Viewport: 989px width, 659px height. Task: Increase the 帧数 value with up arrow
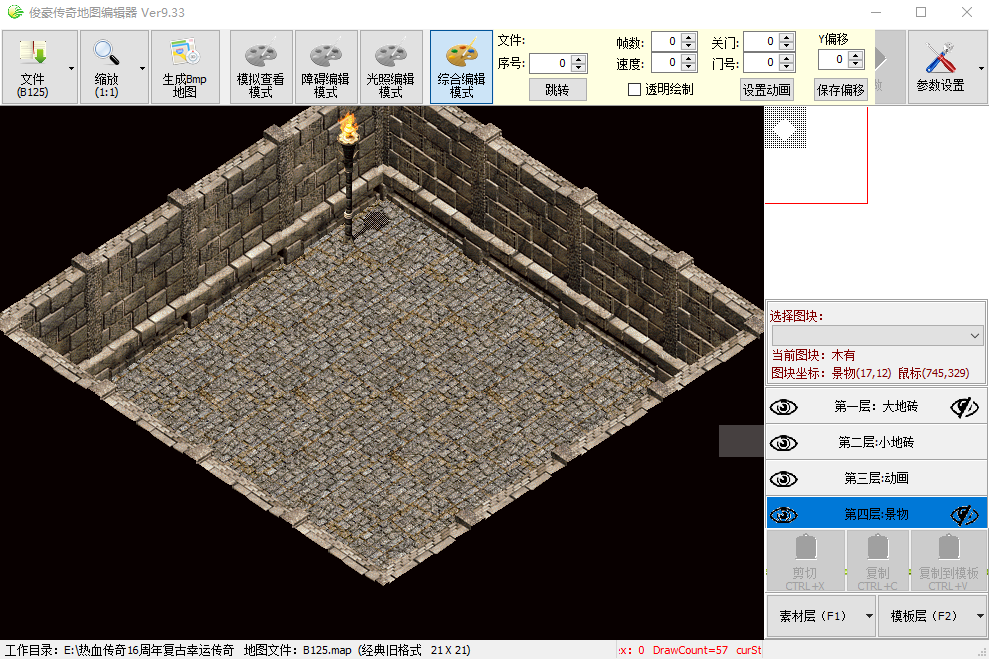[689, 38]
